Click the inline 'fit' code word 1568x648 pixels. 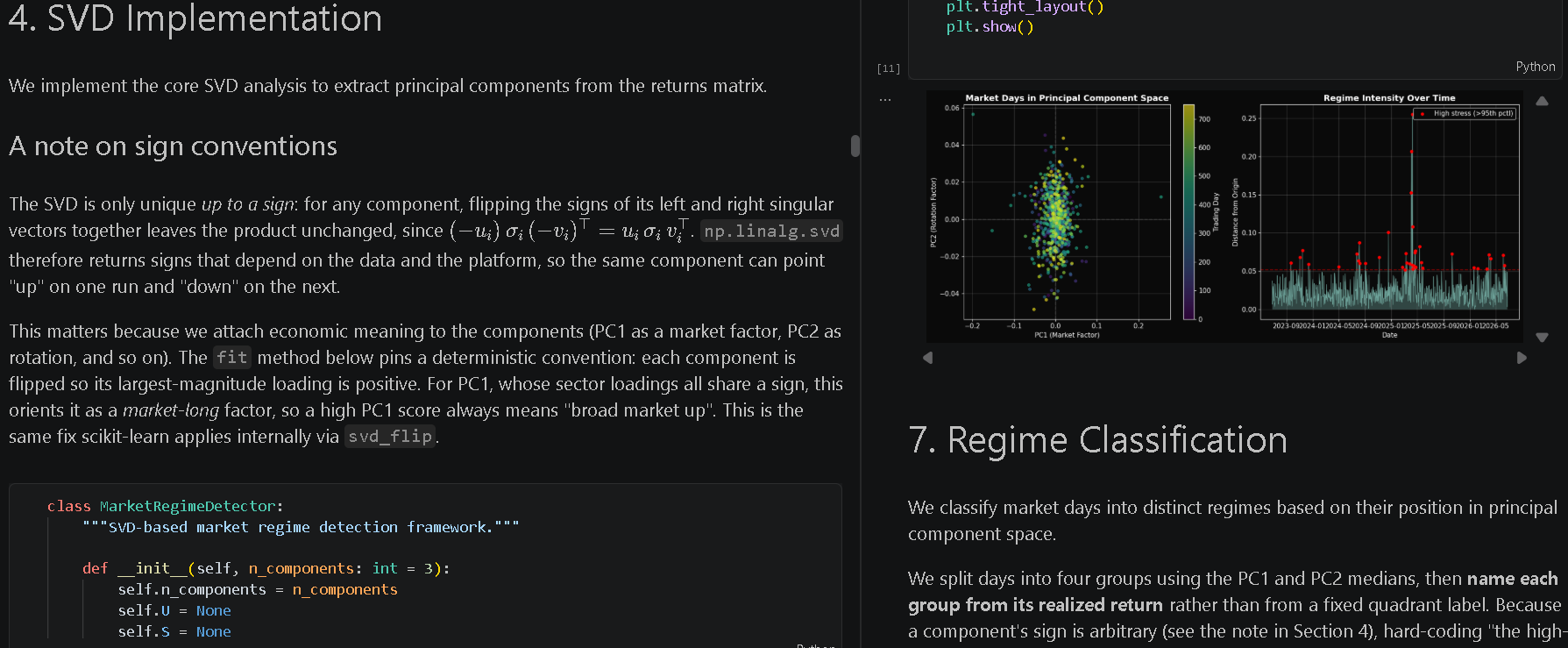[231, 358]
